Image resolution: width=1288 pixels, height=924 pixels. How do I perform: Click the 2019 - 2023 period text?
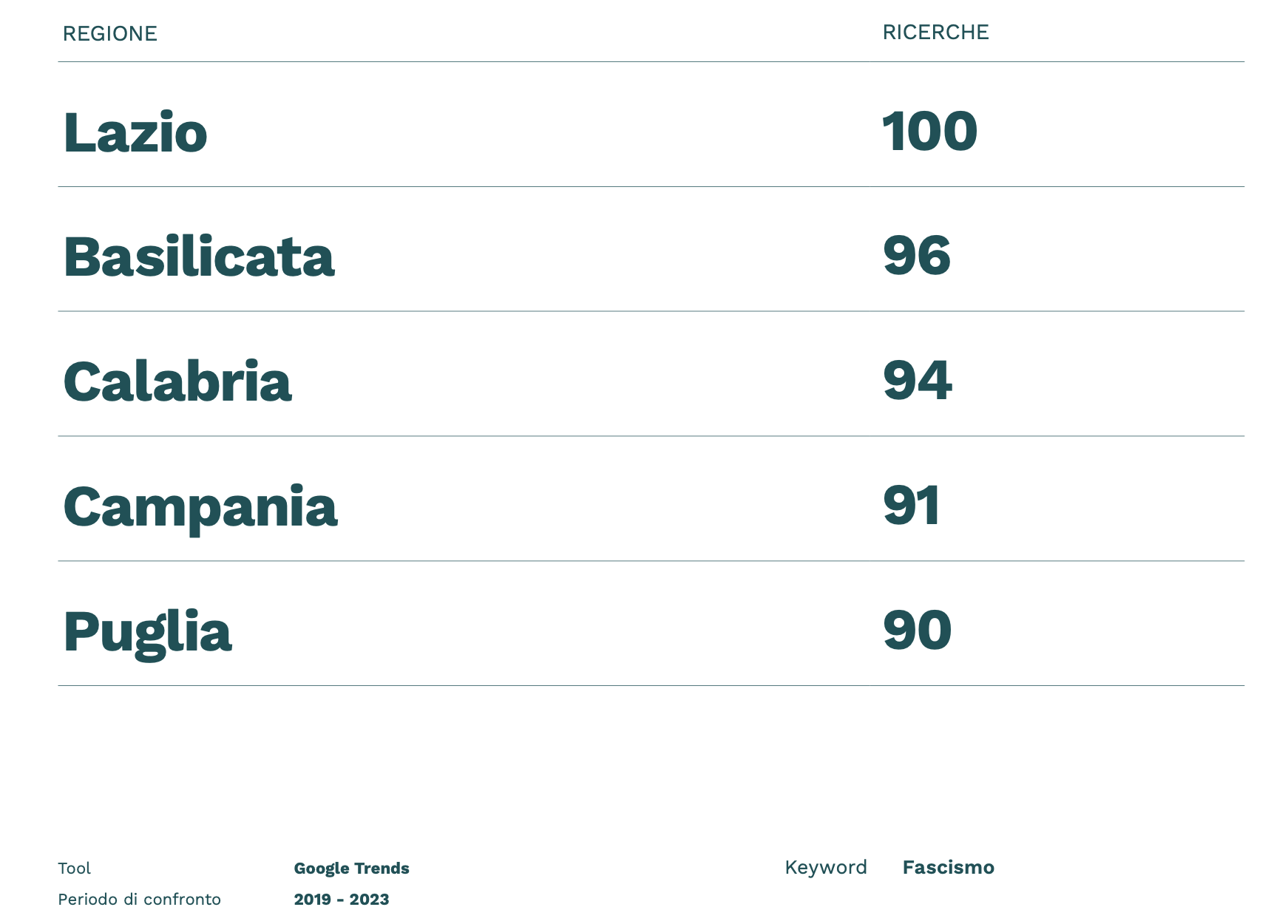(342, 900)
